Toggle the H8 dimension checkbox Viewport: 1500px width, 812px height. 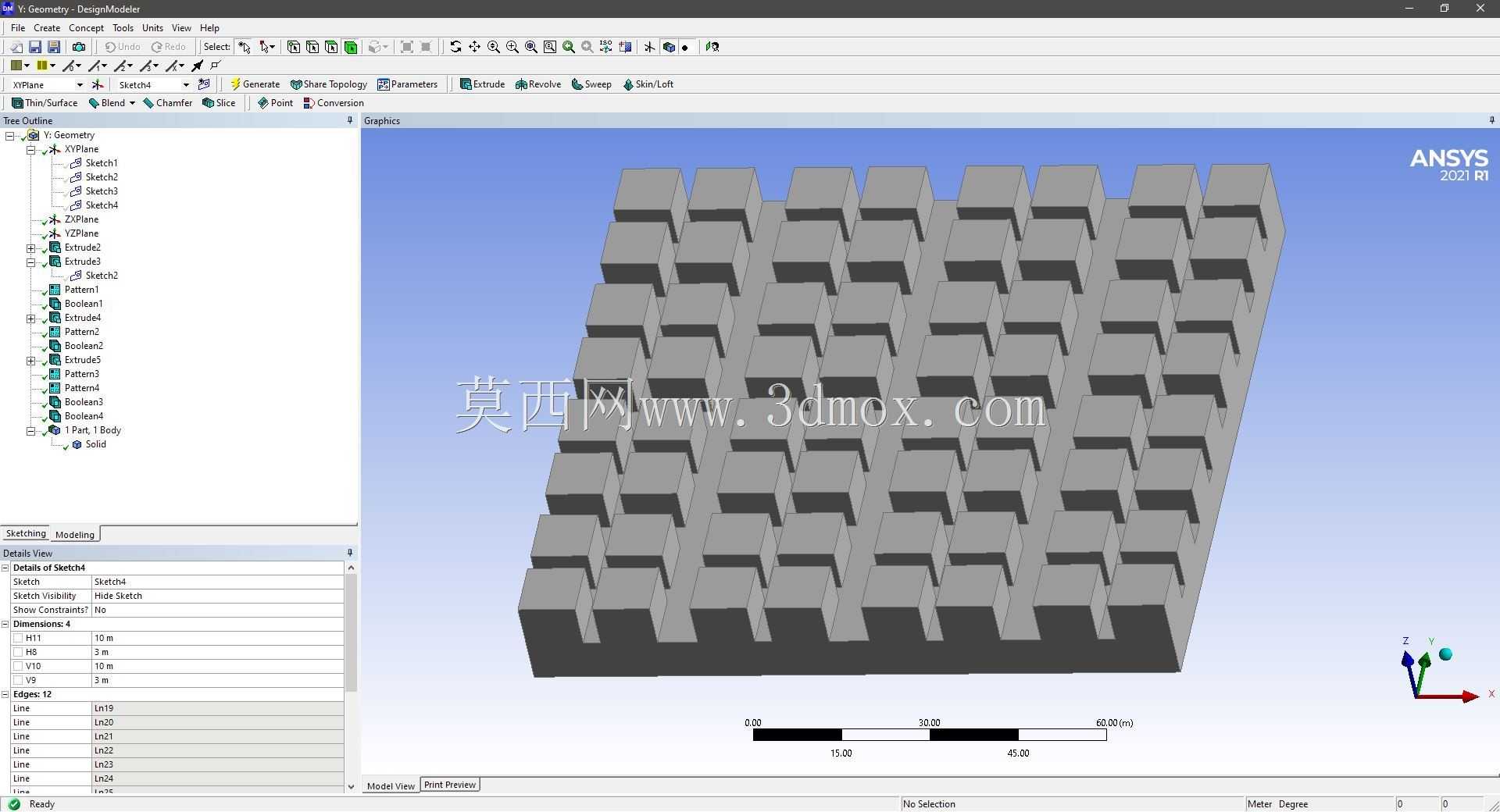[x=18, y=652]
